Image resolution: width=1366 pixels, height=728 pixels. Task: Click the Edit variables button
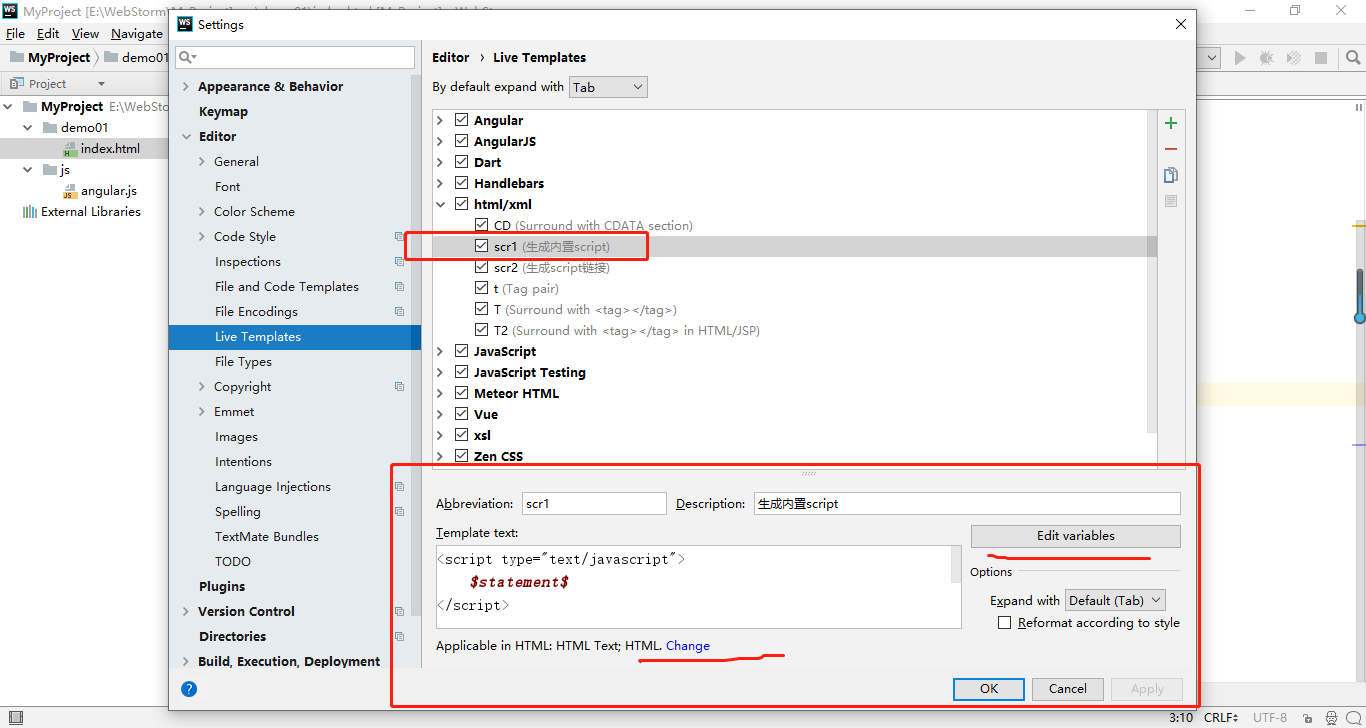pos(1076,536)
